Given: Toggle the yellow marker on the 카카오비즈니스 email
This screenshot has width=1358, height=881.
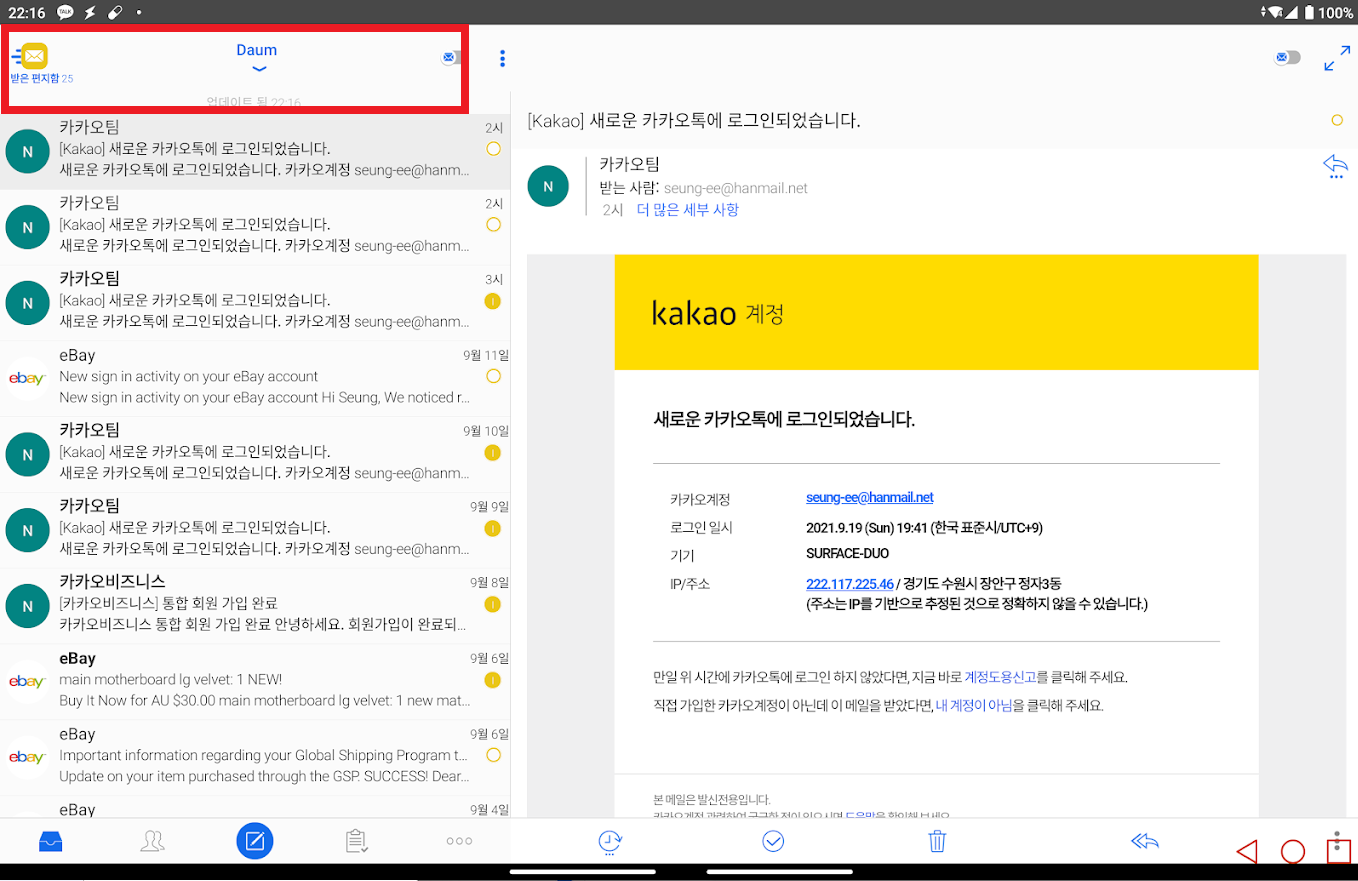Looking at the screenshot, I should click(492, 605).
